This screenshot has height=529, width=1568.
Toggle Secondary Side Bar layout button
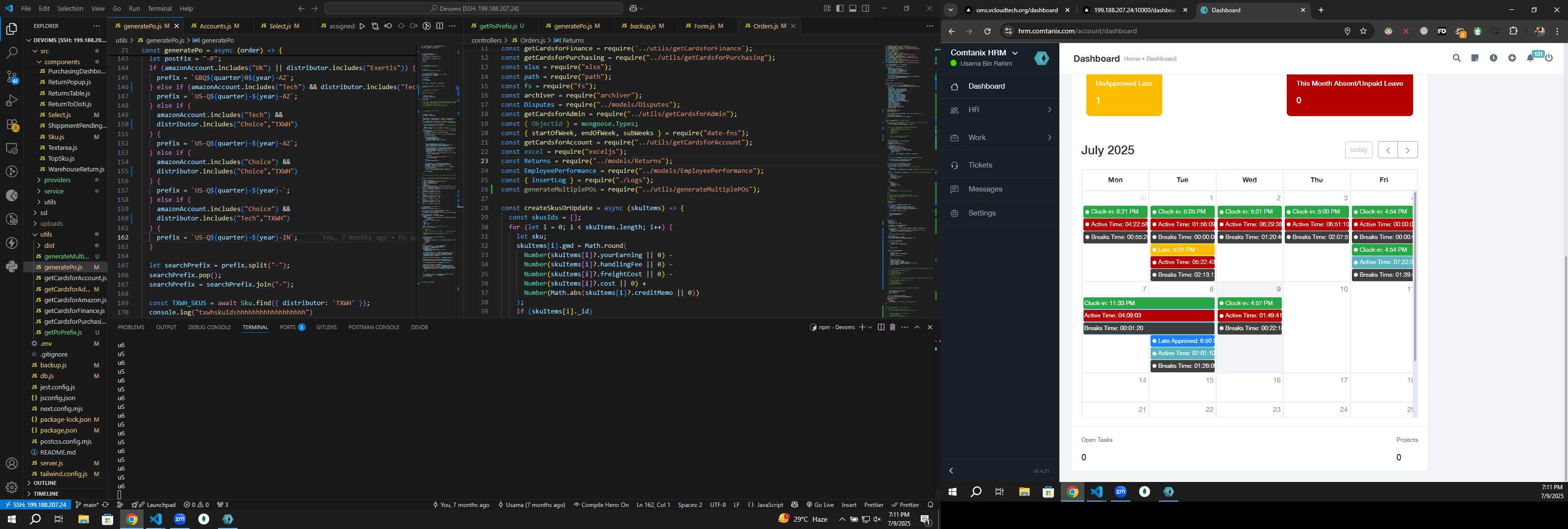865,8
